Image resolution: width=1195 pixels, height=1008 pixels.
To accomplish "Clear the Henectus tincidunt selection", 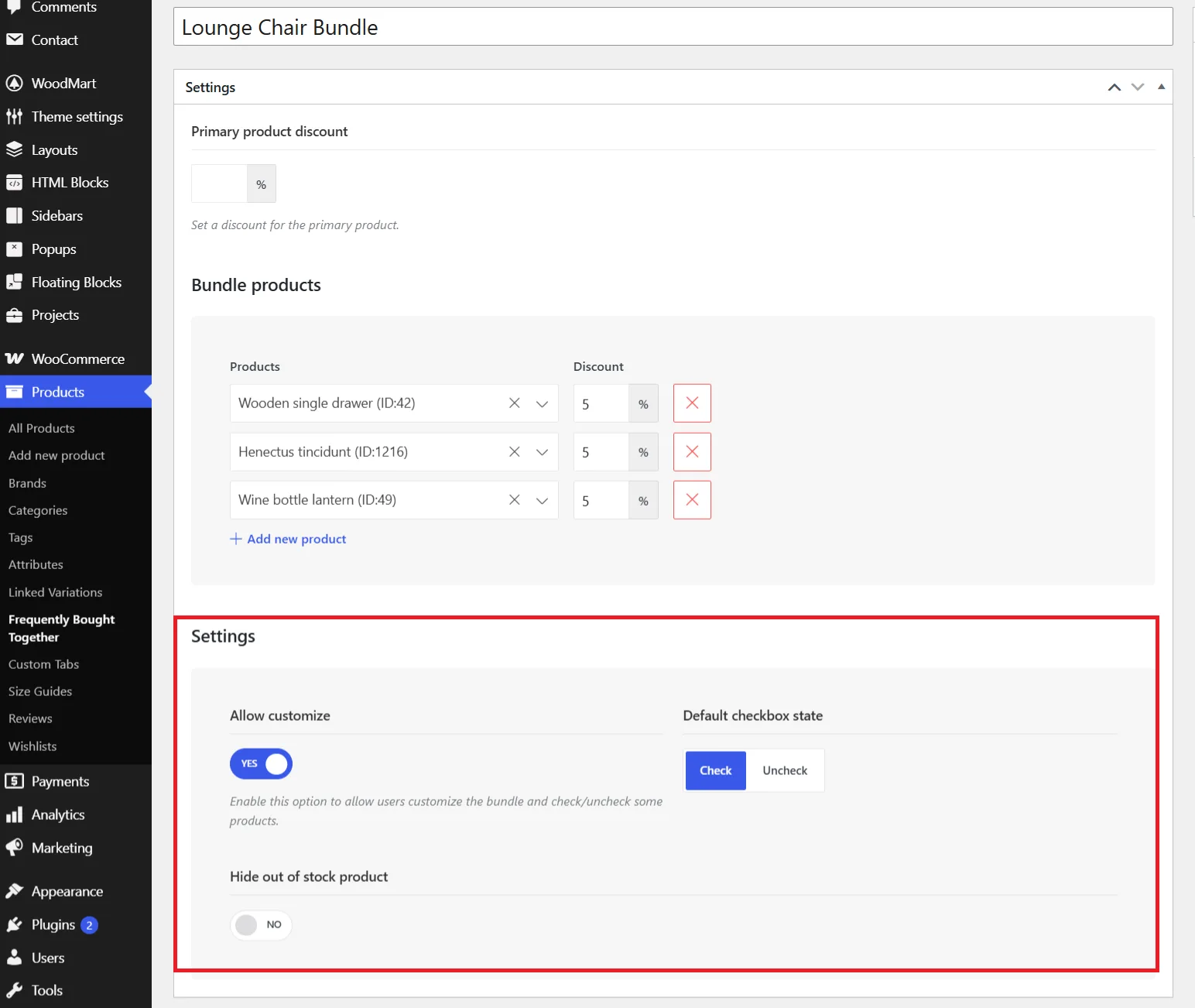I will click(514, 451).
